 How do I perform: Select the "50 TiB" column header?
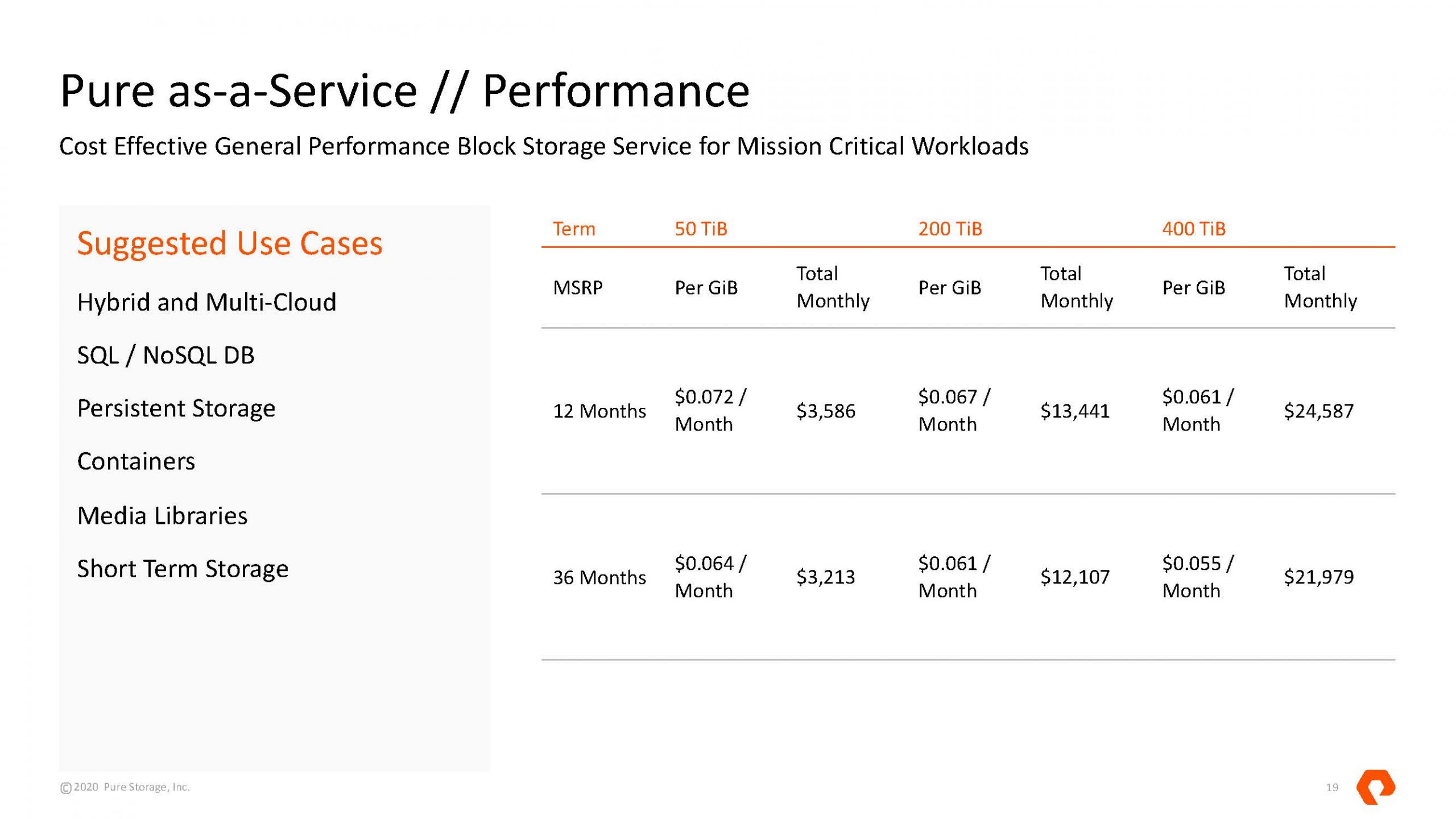point(701,229)
